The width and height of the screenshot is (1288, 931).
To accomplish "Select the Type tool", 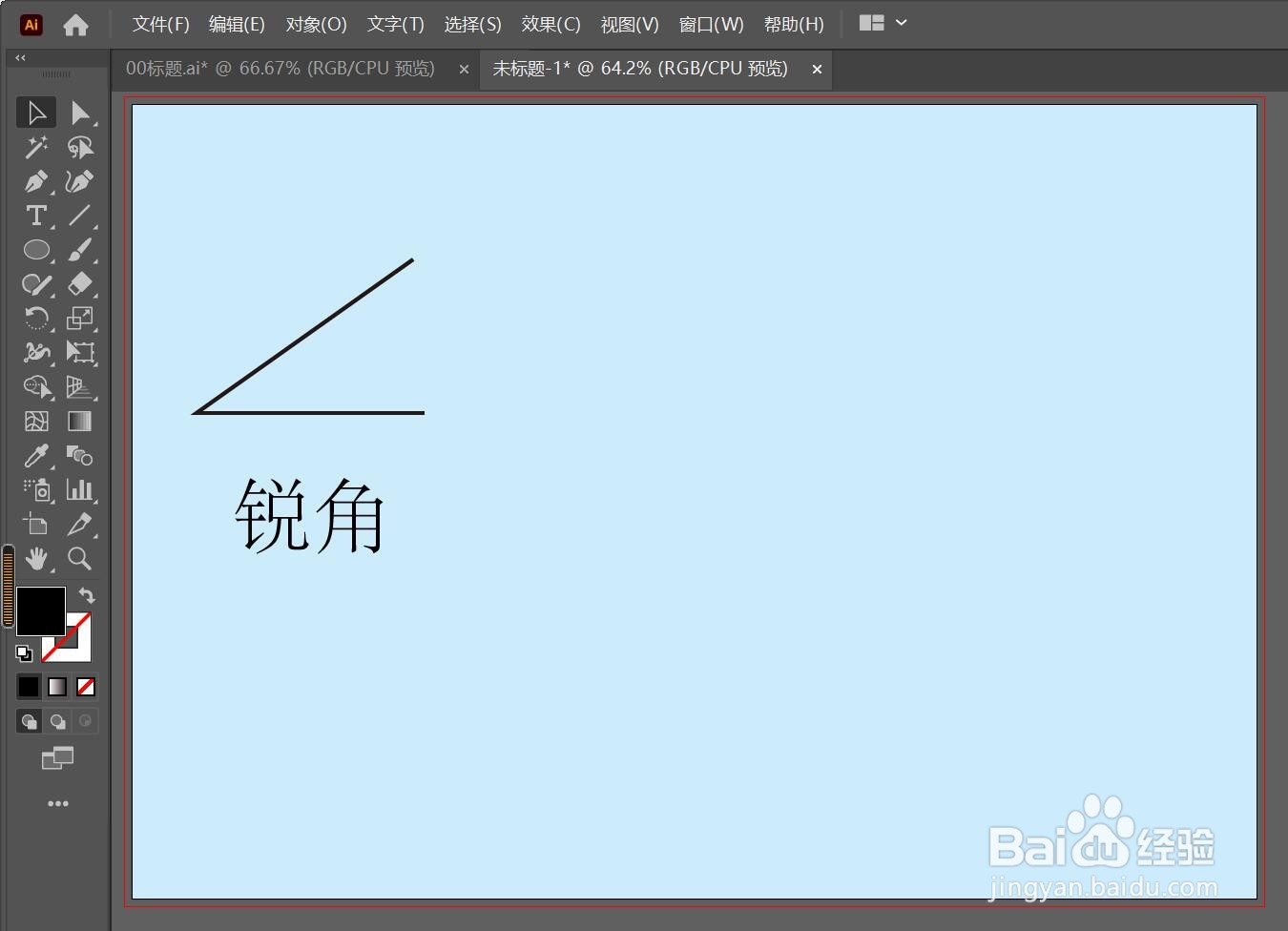I will coord(36,216).
